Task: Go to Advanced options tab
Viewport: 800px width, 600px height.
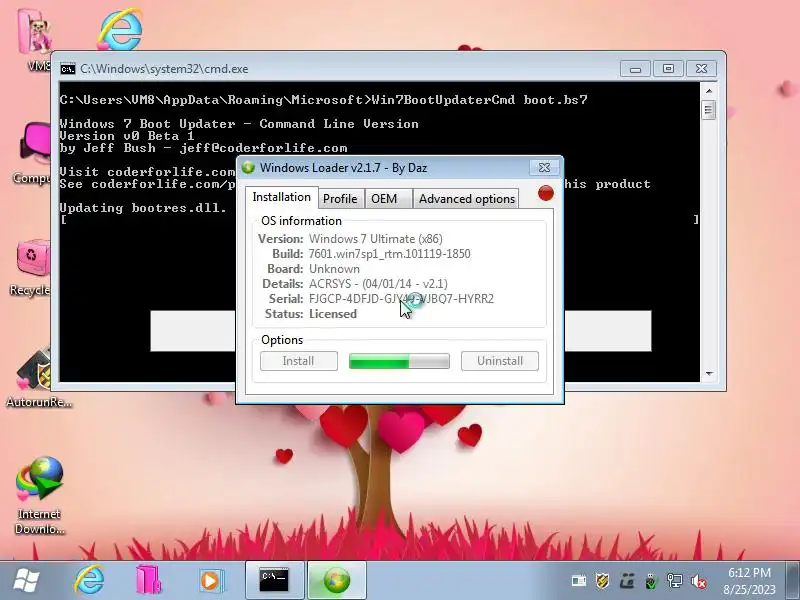Action: click(466, 198)
